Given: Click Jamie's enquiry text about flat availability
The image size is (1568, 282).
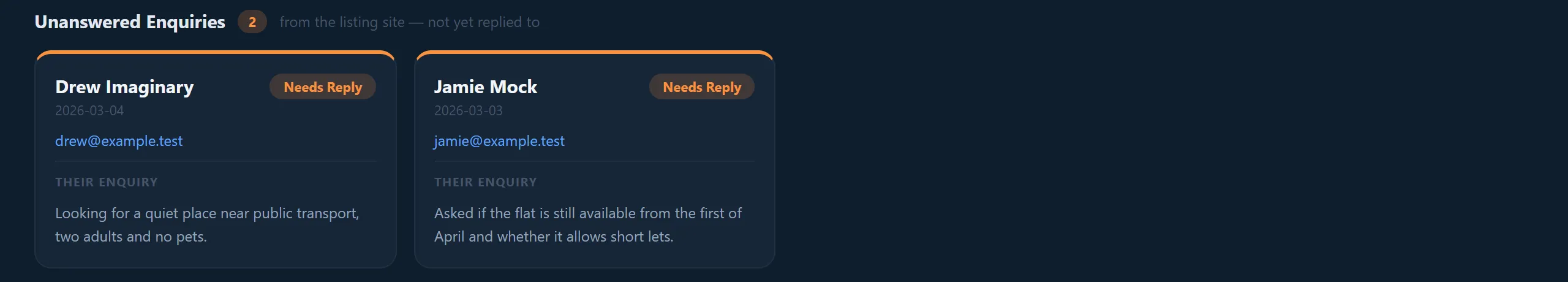Looking at the screenshot, I should coord(588,225).
